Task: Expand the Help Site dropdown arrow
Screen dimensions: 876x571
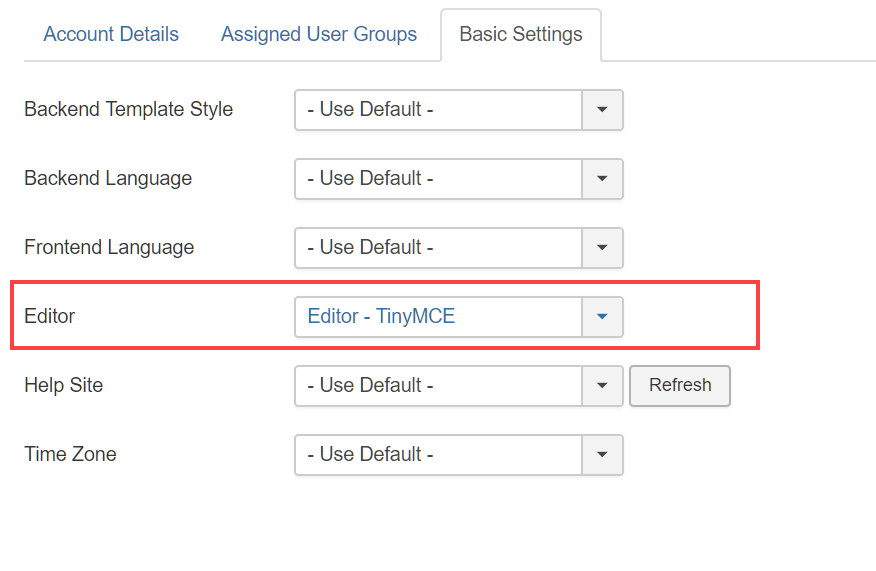Action: click(x=602, y=386)
